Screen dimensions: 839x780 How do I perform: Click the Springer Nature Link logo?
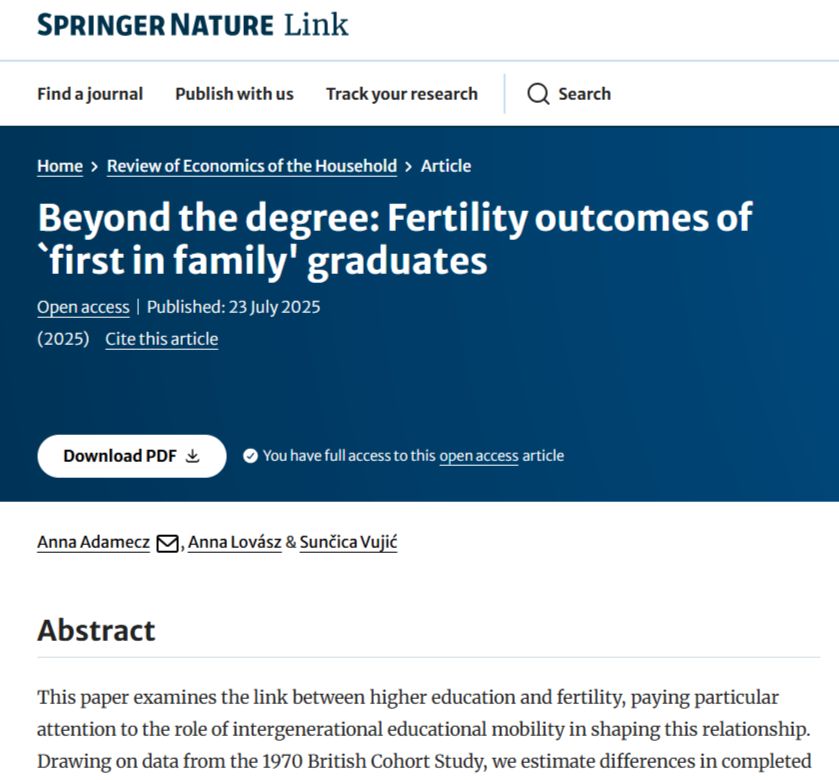tap(193, 25)
